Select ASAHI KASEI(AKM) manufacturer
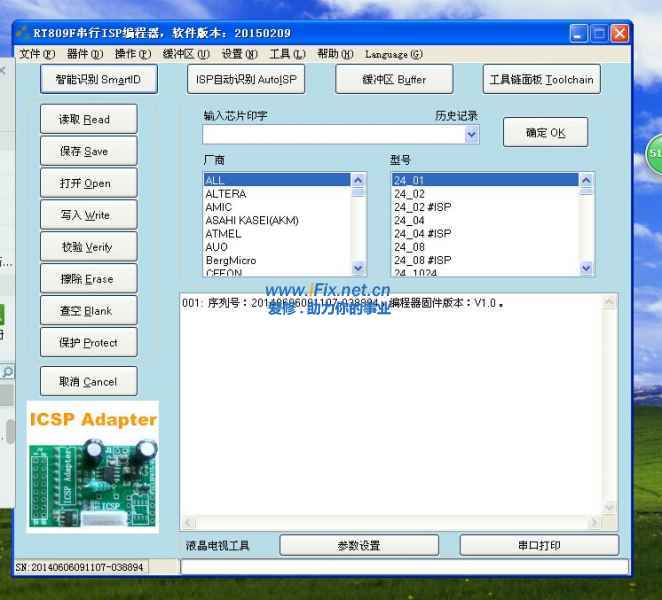662x600 pixels. (x=277, y=220)
